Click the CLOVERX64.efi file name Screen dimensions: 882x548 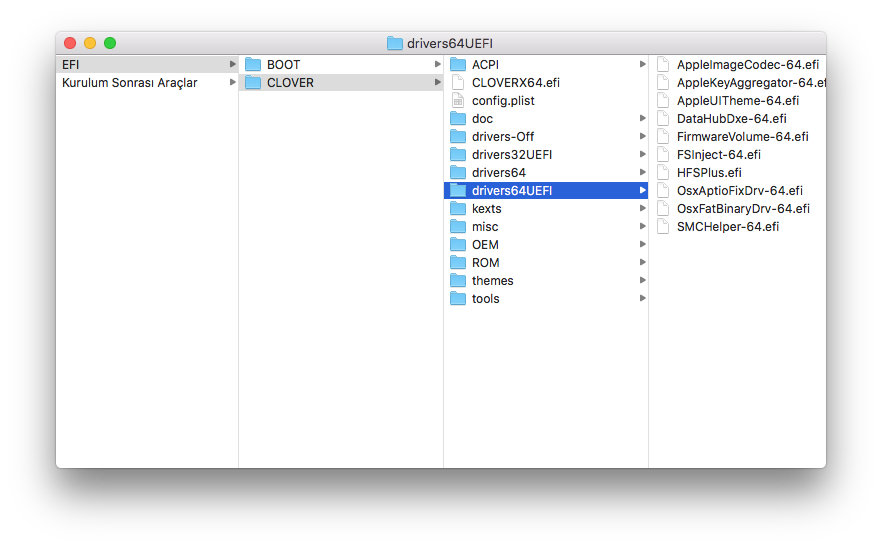[516, 83]
